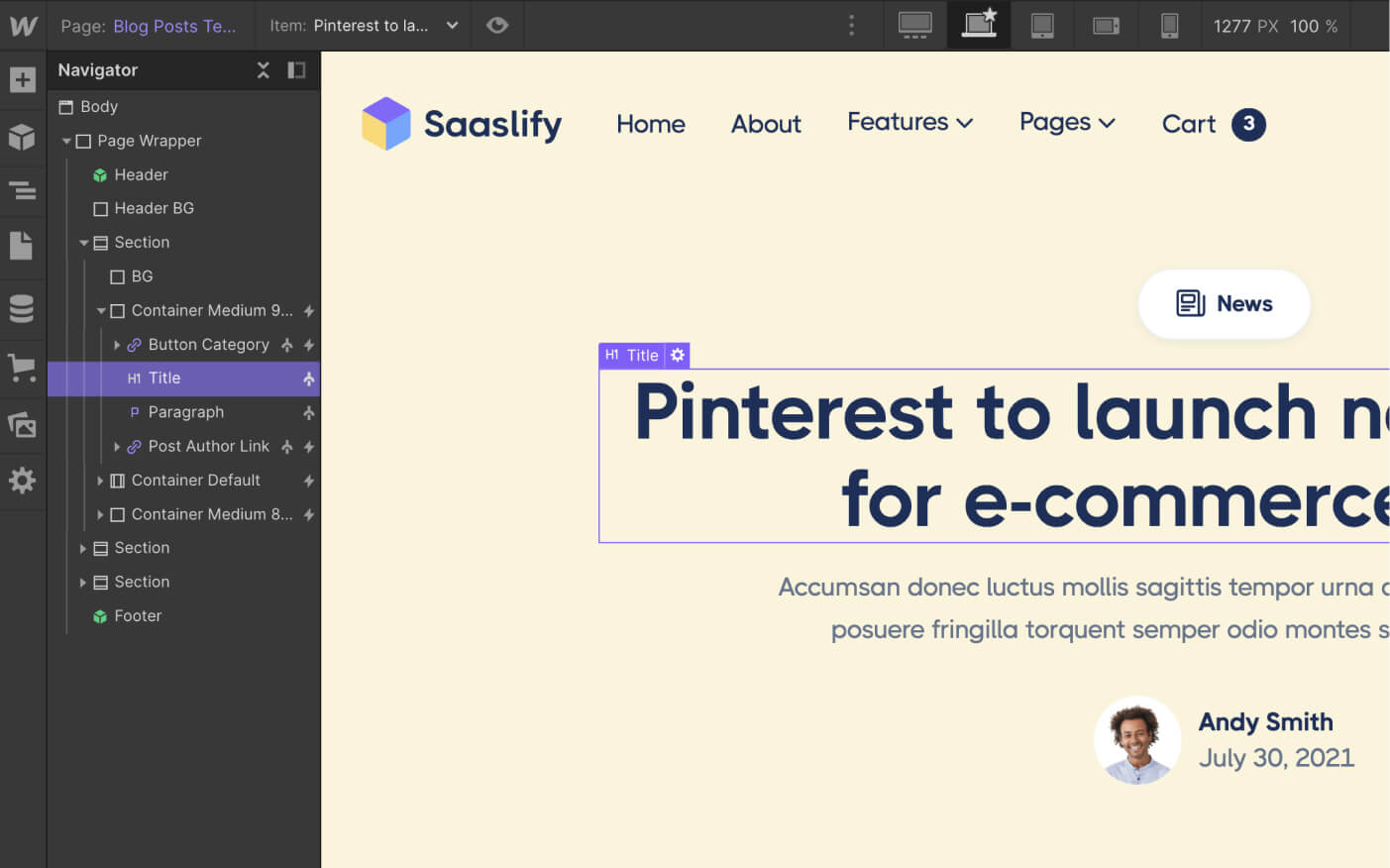The width and height of the screenshot is (1390, 868).
Task: Select the Footer element in the Navigator
Action: pos(138,615)
